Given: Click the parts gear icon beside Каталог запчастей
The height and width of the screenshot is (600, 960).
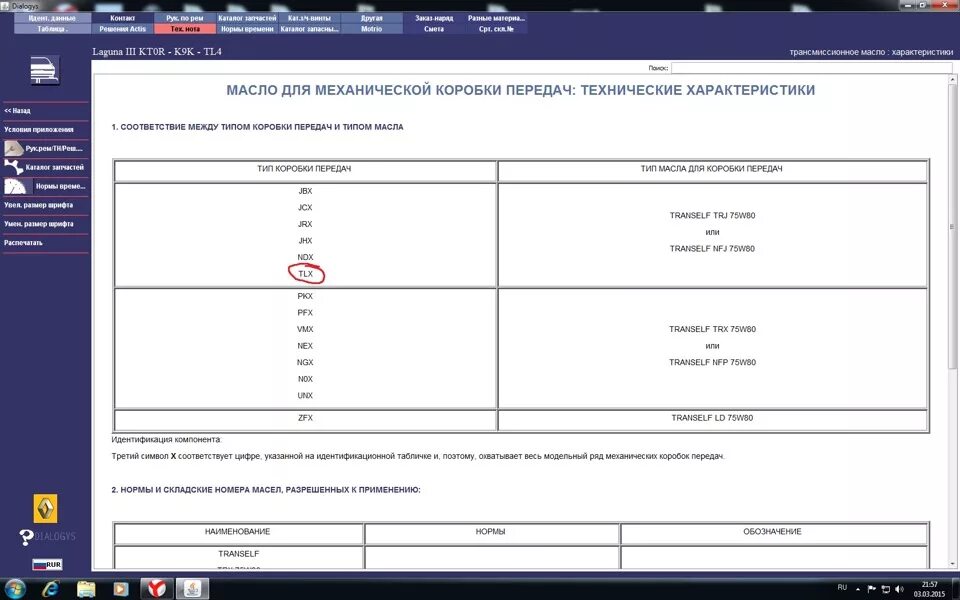Looking at the screenshot, I should 13,167.
